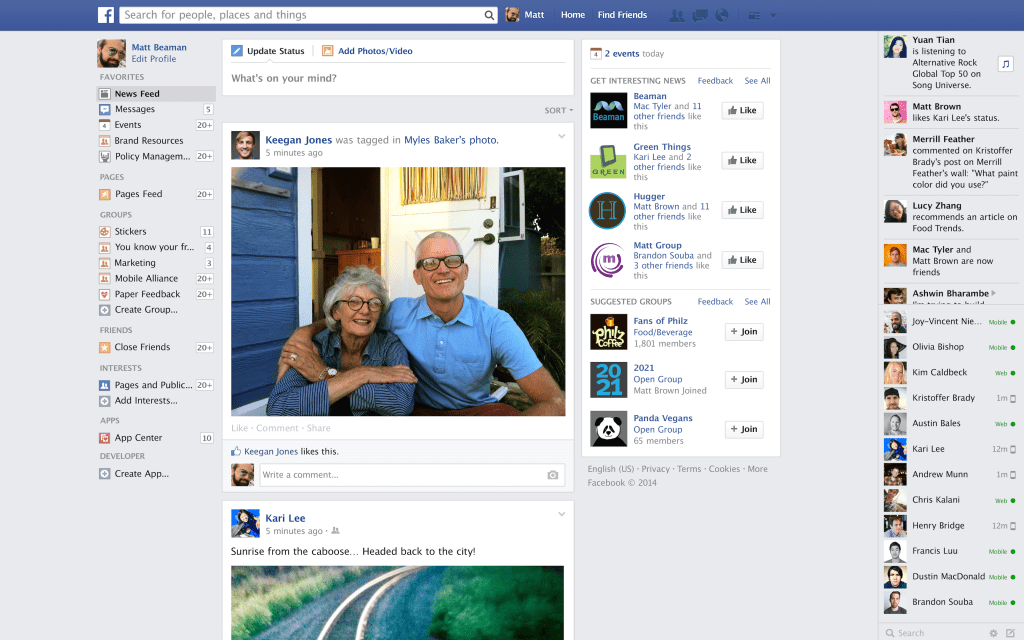Join the Panda Vegans group

[743, 429]
